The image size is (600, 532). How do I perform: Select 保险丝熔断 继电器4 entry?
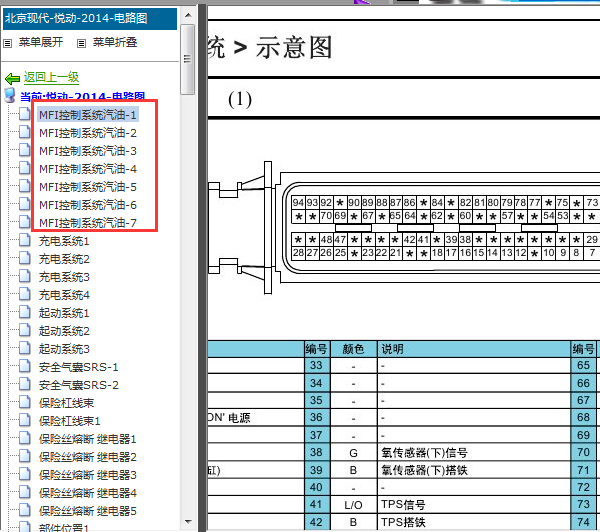(88, 493)
